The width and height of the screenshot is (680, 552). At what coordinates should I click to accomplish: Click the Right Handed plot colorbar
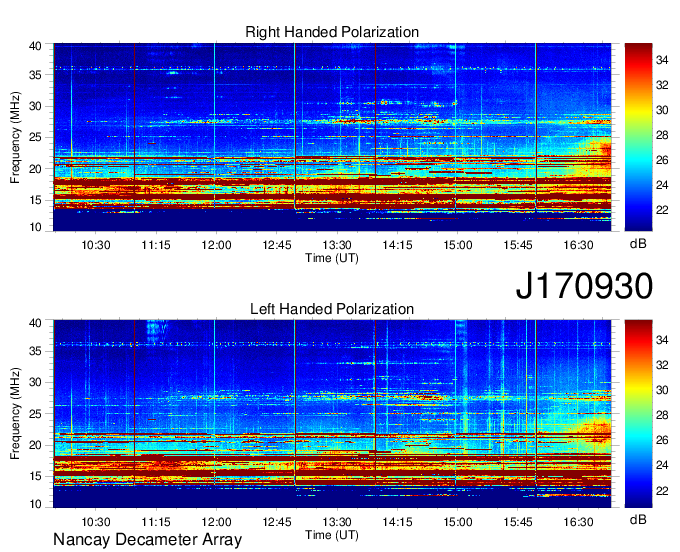pos(638,137)
